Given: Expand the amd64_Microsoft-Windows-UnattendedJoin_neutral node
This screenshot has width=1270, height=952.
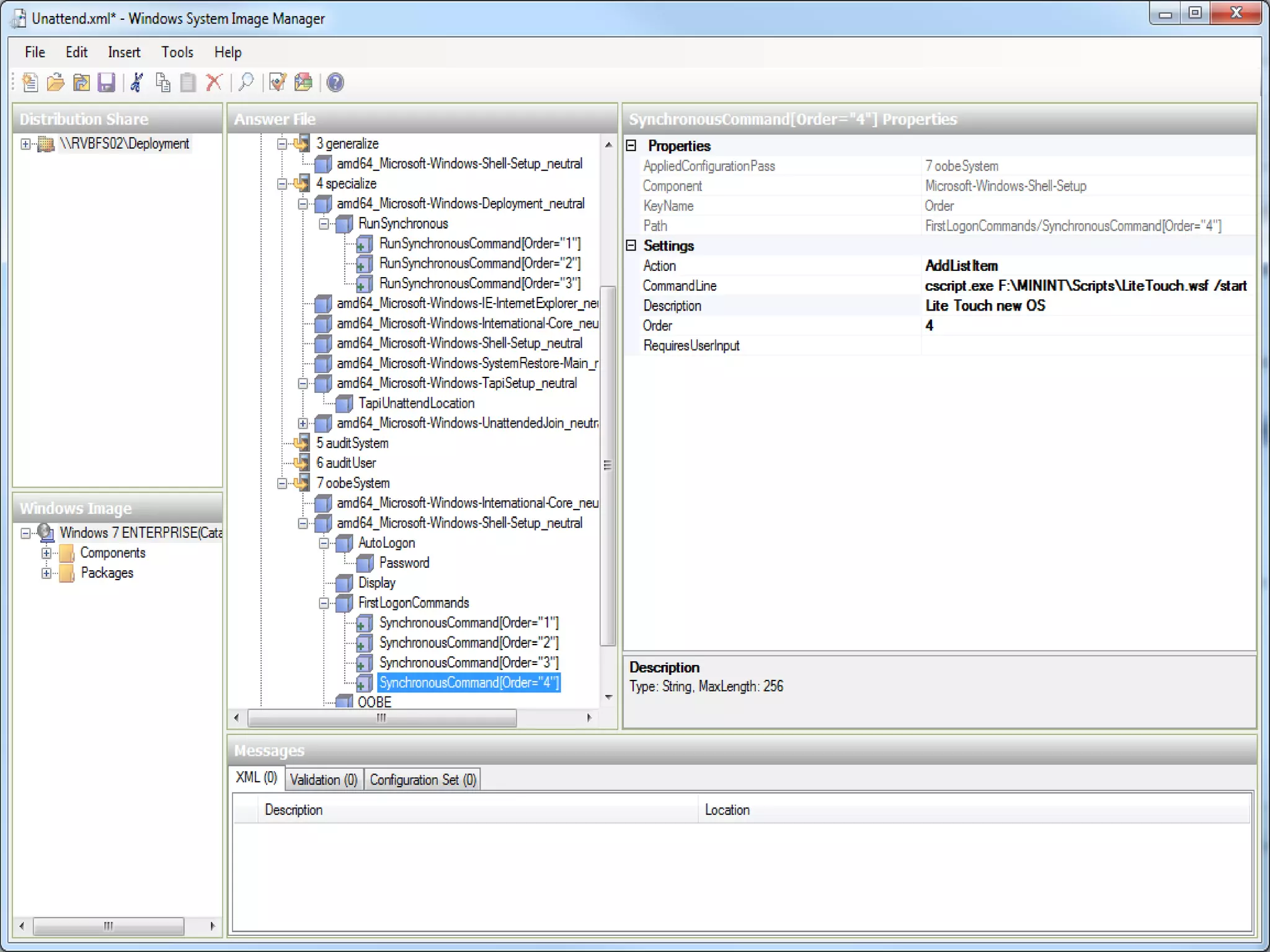Looking at the screenshot, I should [x=303, y=423].
